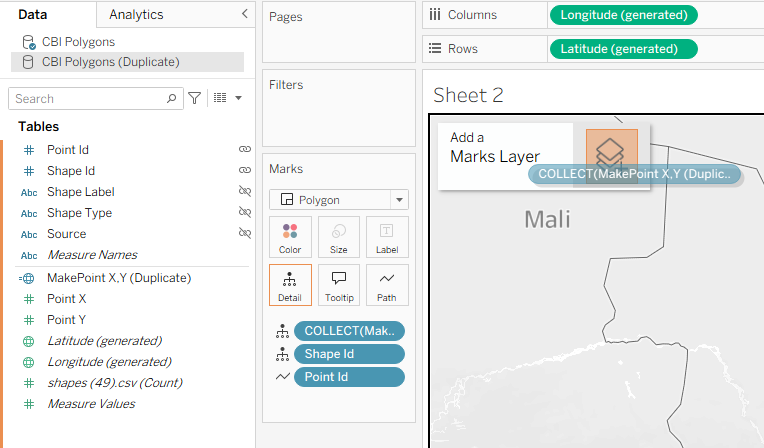Click the CBI Polygons (Duplicate) cylinder icon
Image resolution: width=764 pixels, height=448 pixels.
point(28,62)
